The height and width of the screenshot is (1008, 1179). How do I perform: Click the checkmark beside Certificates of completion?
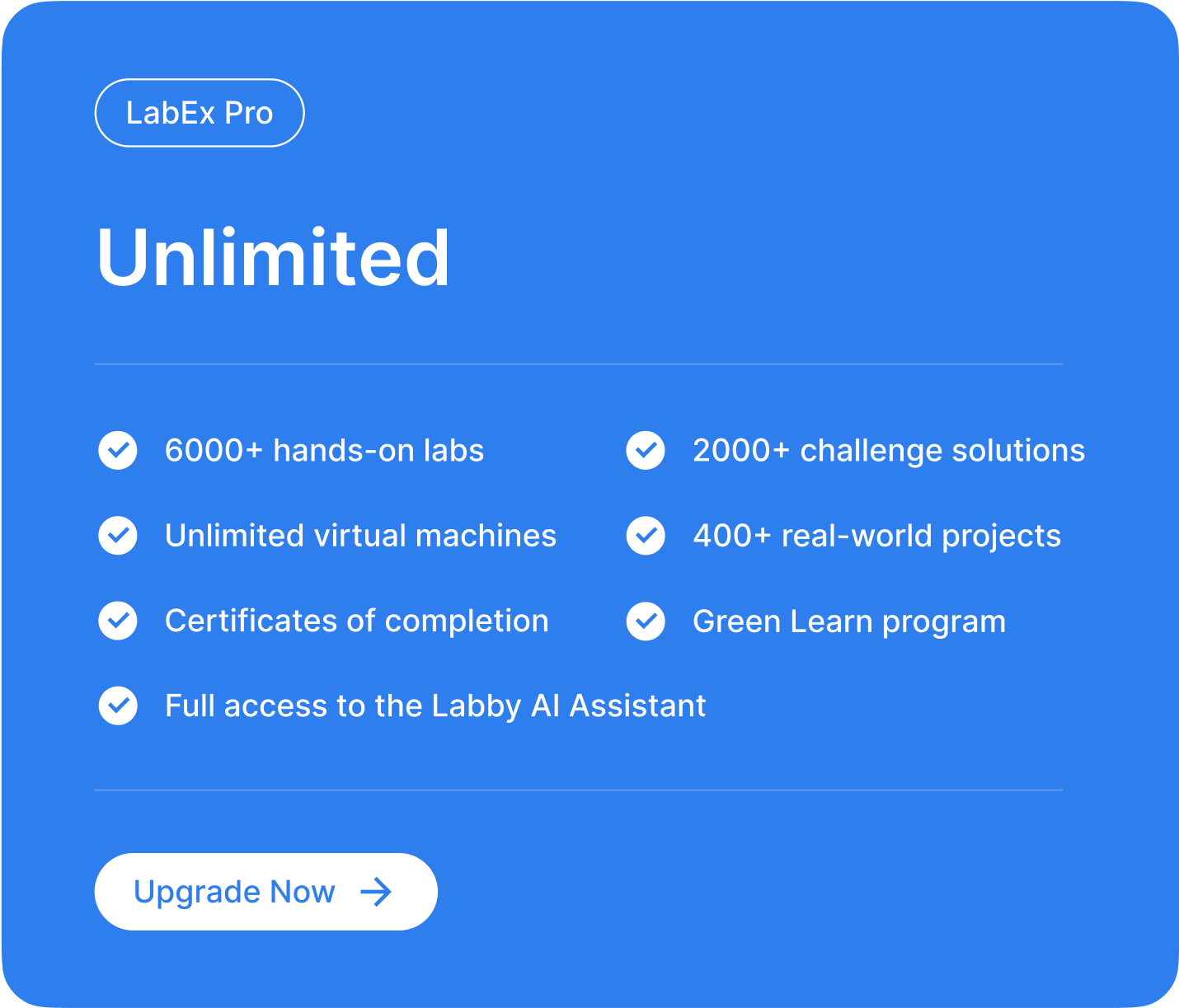[118, 621]
